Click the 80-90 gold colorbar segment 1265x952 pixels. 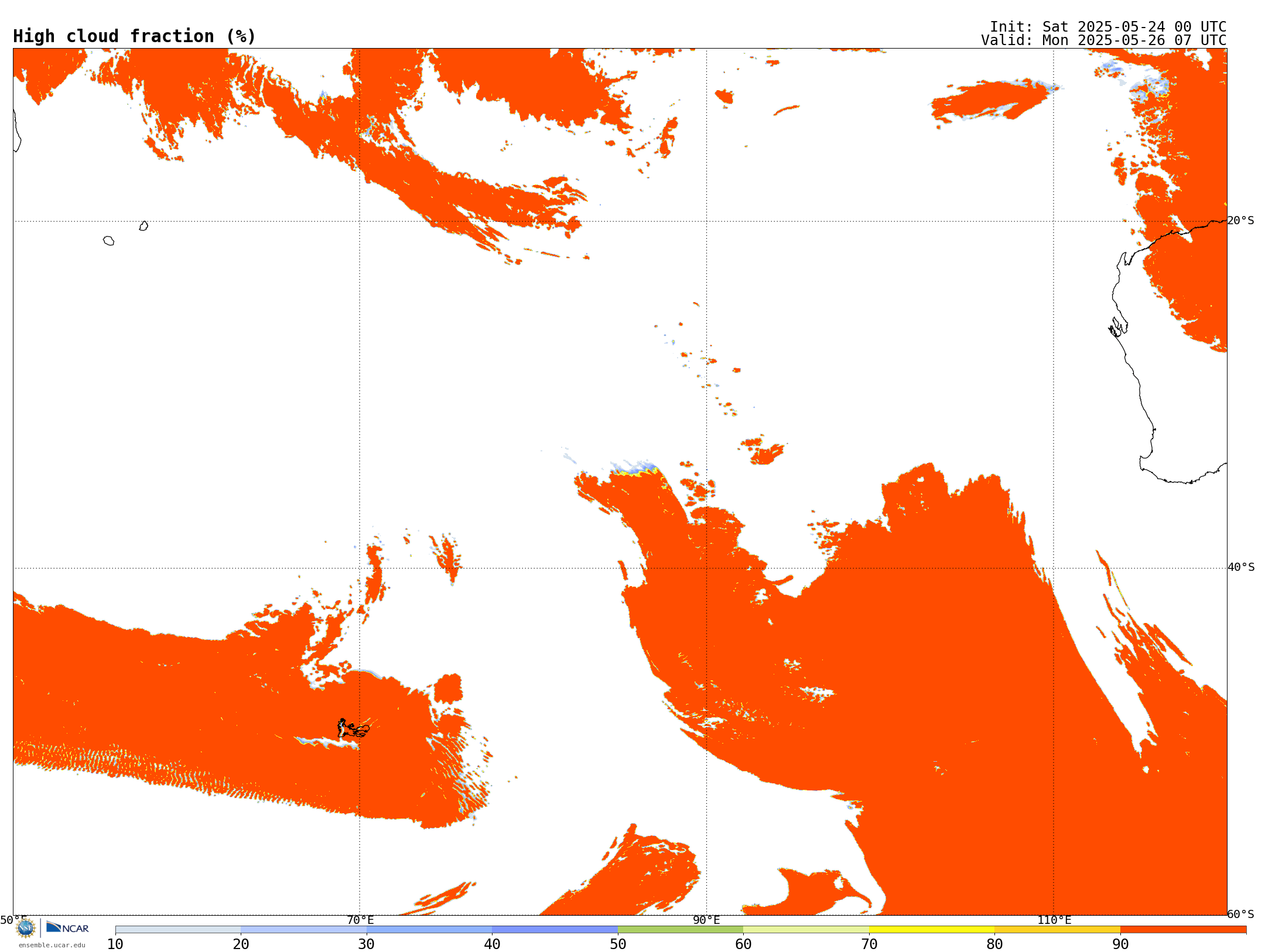pos(1057,930)
